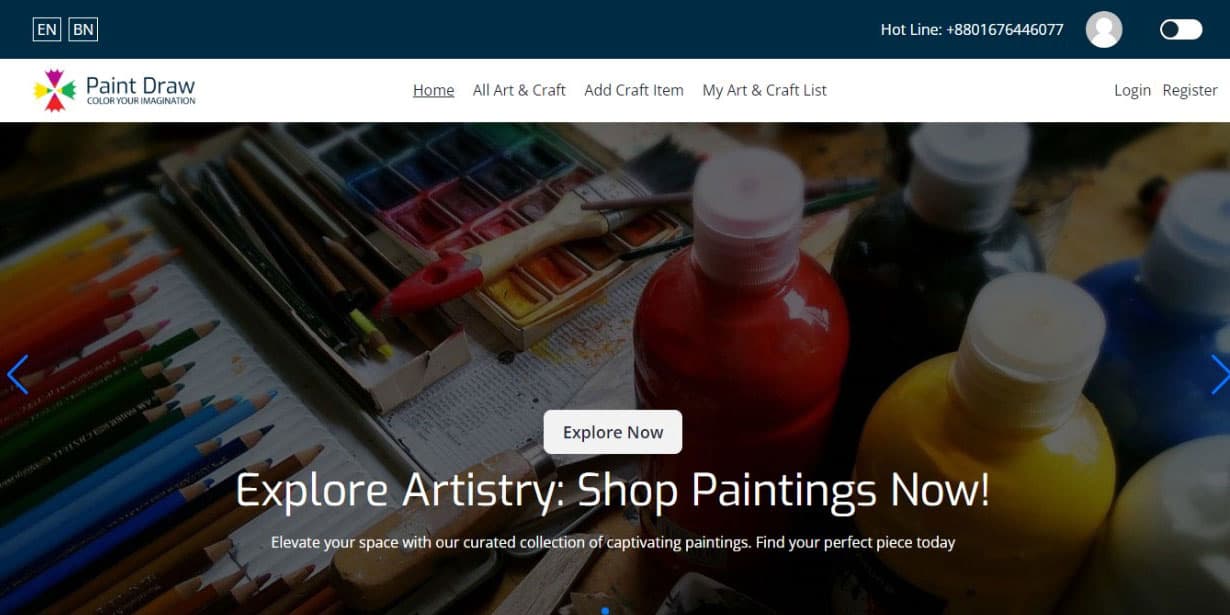Viewport: 1230px width, 615px height.
Task: Switch language to BN
Action: [83, 29]
